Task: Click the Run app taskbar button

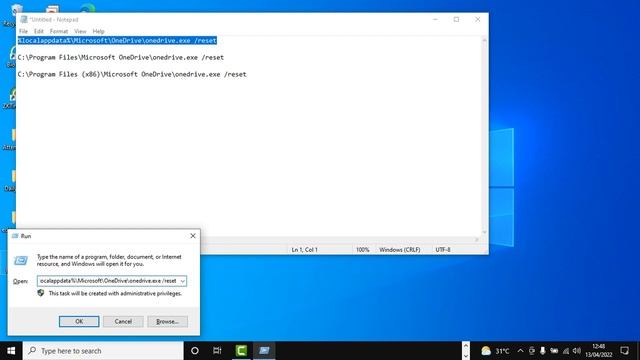Action: point(264,351)
